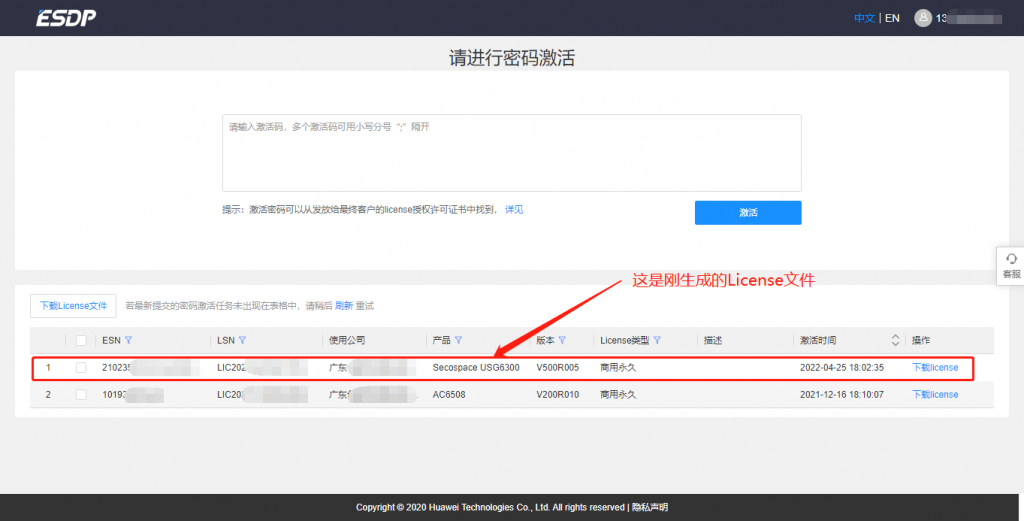
Task: Filter the 版本 column
Action: point(562,340)
